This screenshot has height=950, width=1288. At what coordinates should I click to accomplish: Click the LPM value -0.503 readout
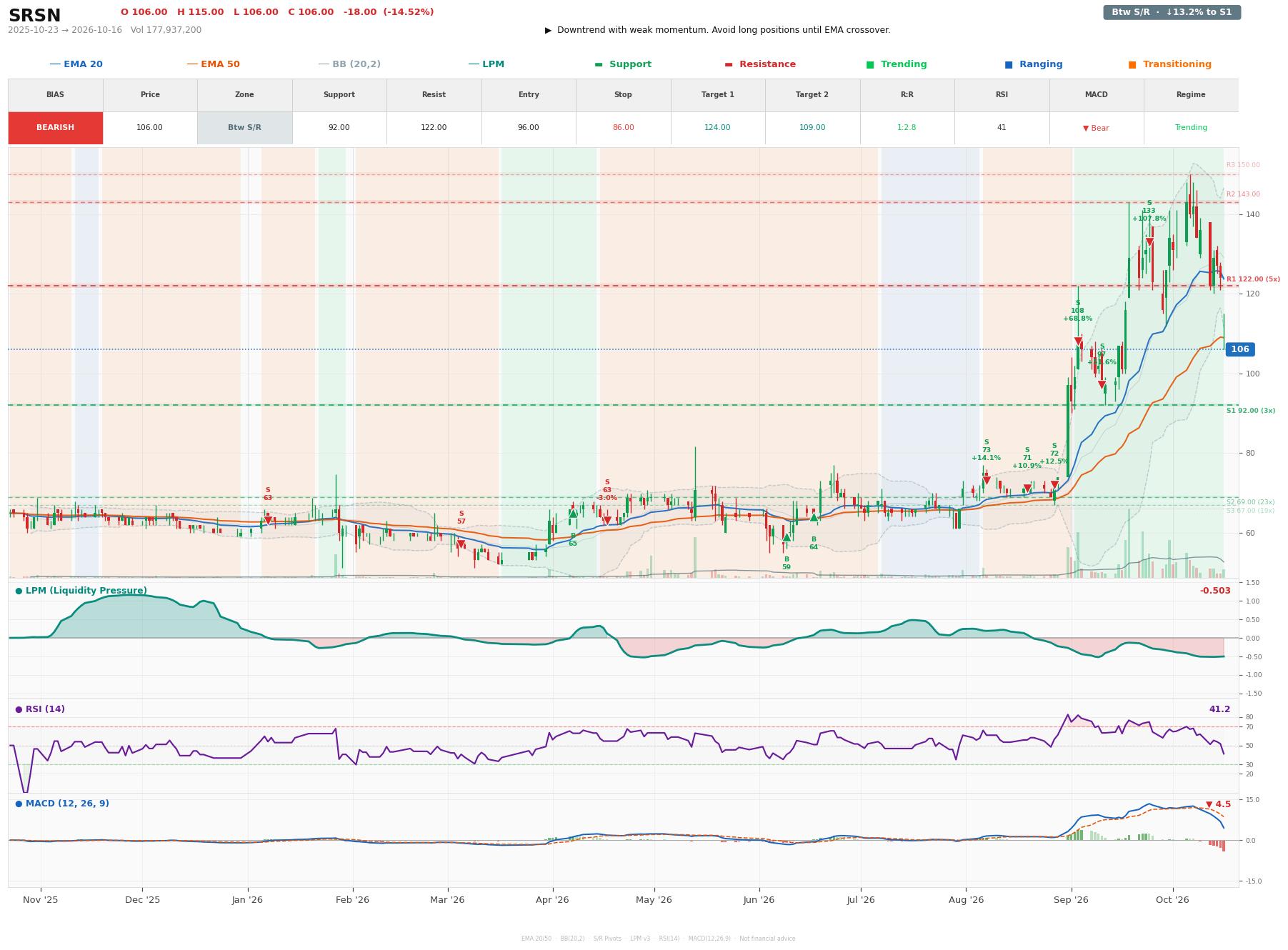pos(1215,591)
